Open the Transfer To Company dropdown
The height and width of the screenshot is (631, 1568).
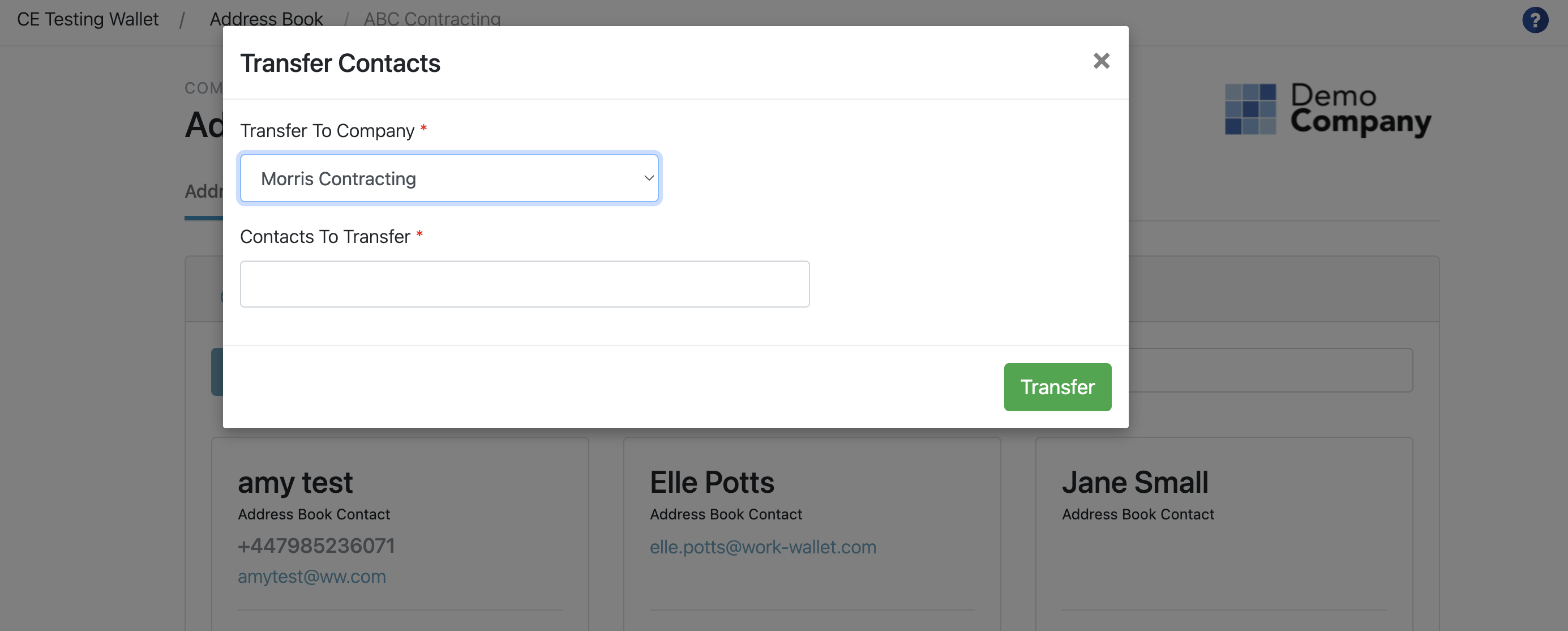tap(449, 178)
